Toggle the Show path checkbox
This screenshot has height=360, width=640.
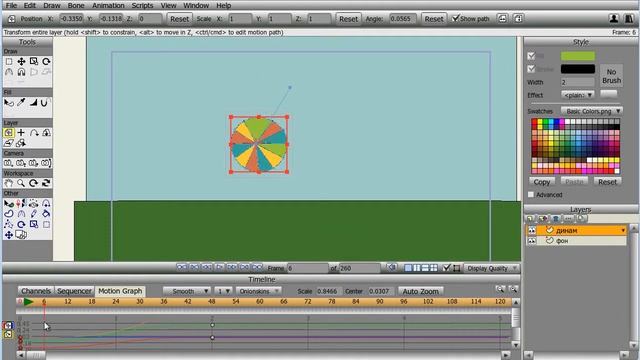[x=456, y=18]
